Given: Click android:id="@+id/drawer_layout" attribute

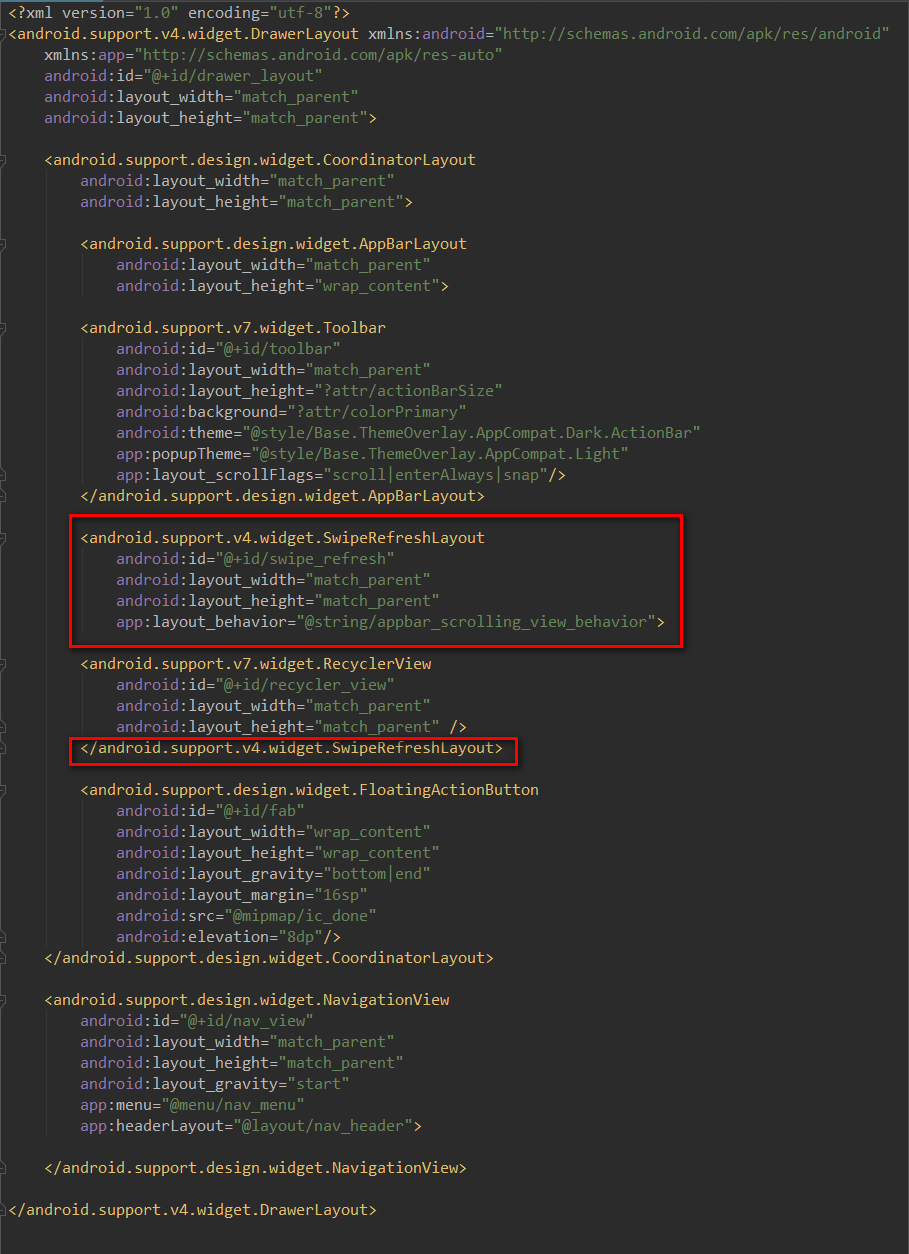Looking at the screenshot, I should 183,76.
